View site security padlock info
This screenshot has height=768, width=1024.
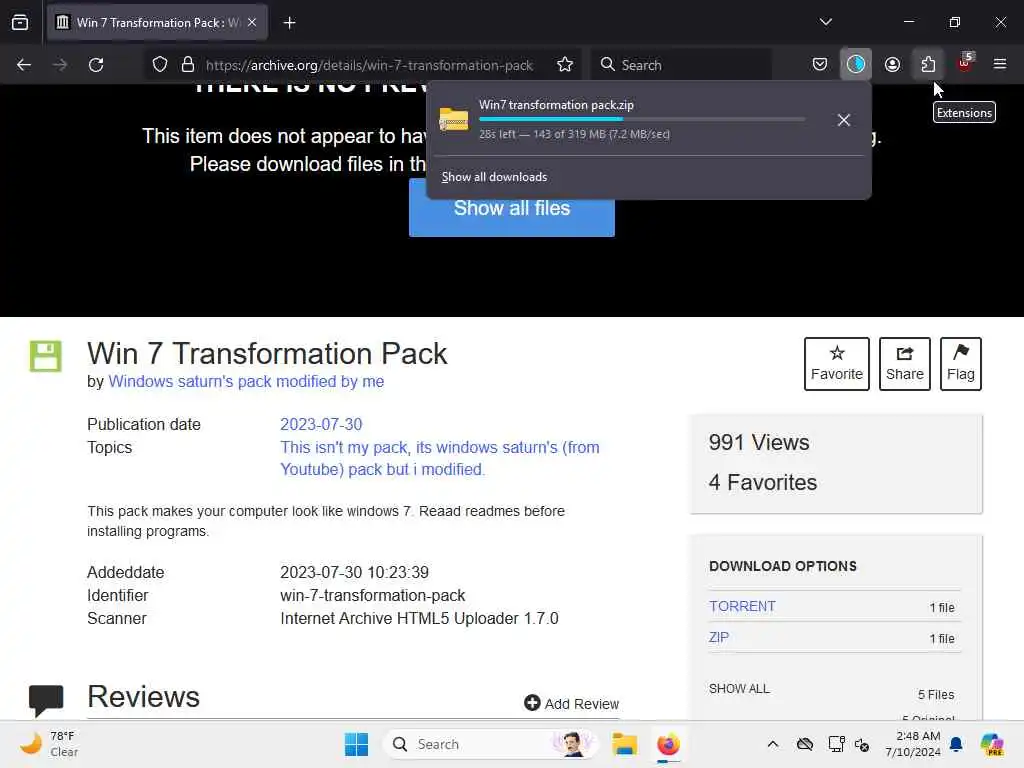pos(188,65)
